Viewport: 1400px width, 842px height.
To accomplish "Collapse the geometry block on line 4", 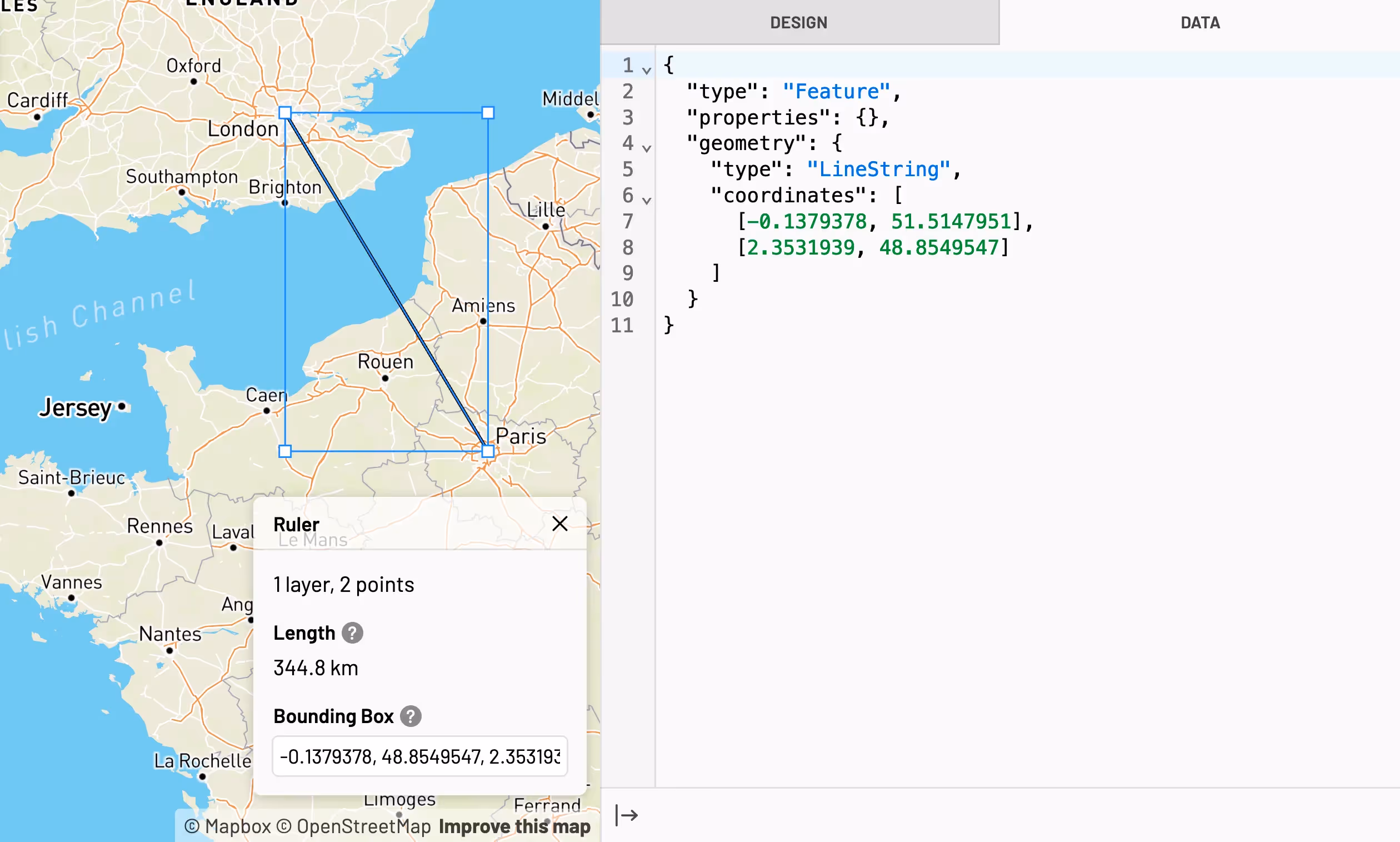I will tap(647, 148).
